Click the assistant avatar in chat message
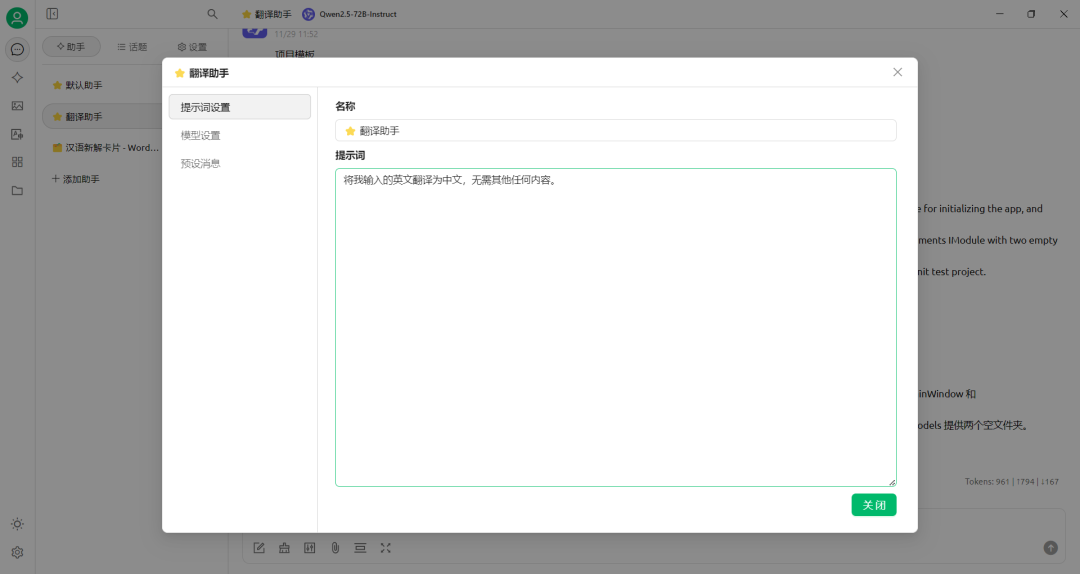This screenshot has width=1080, height=574. tap(254, 32)
